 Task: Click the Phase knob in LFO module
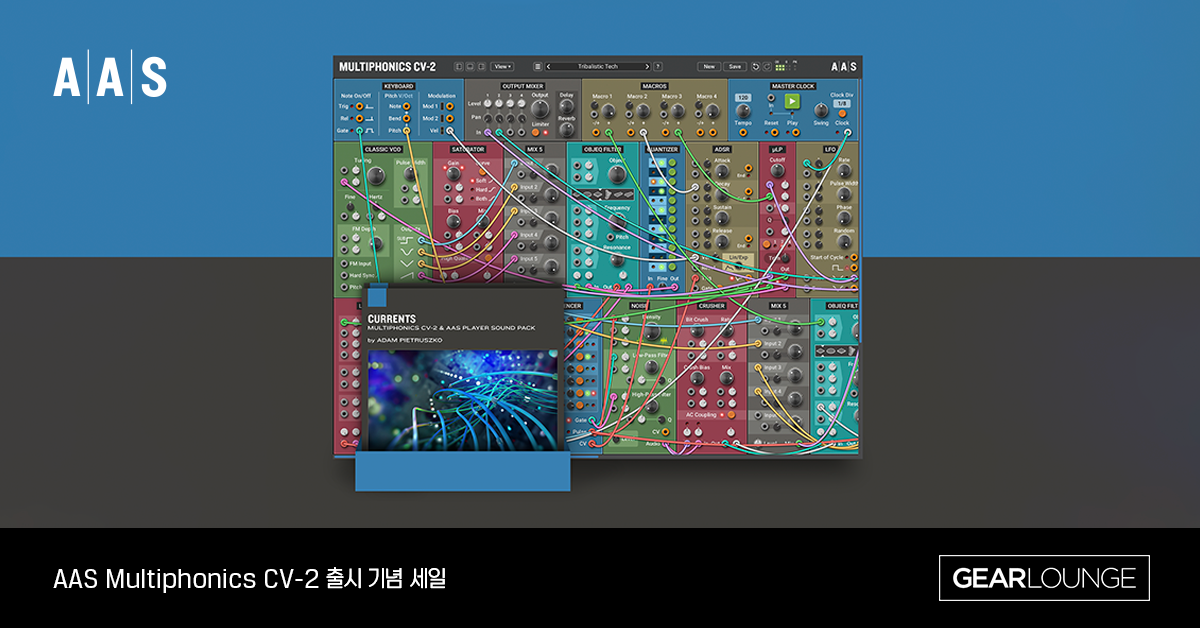[843, 216]
